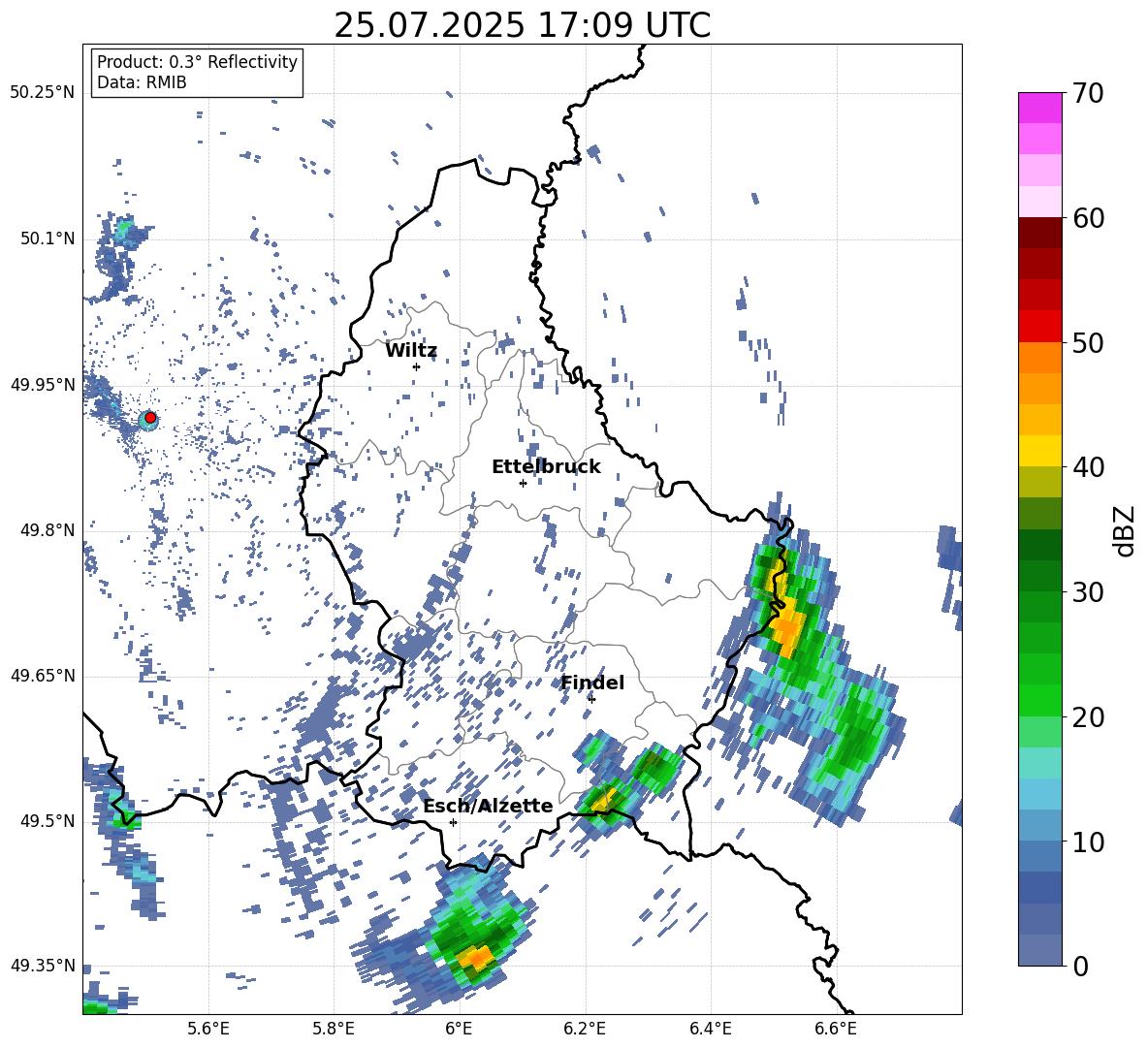Click the 50.25°N latitude label
The width and height of the screenshot is (1148, 1048).
43,93
